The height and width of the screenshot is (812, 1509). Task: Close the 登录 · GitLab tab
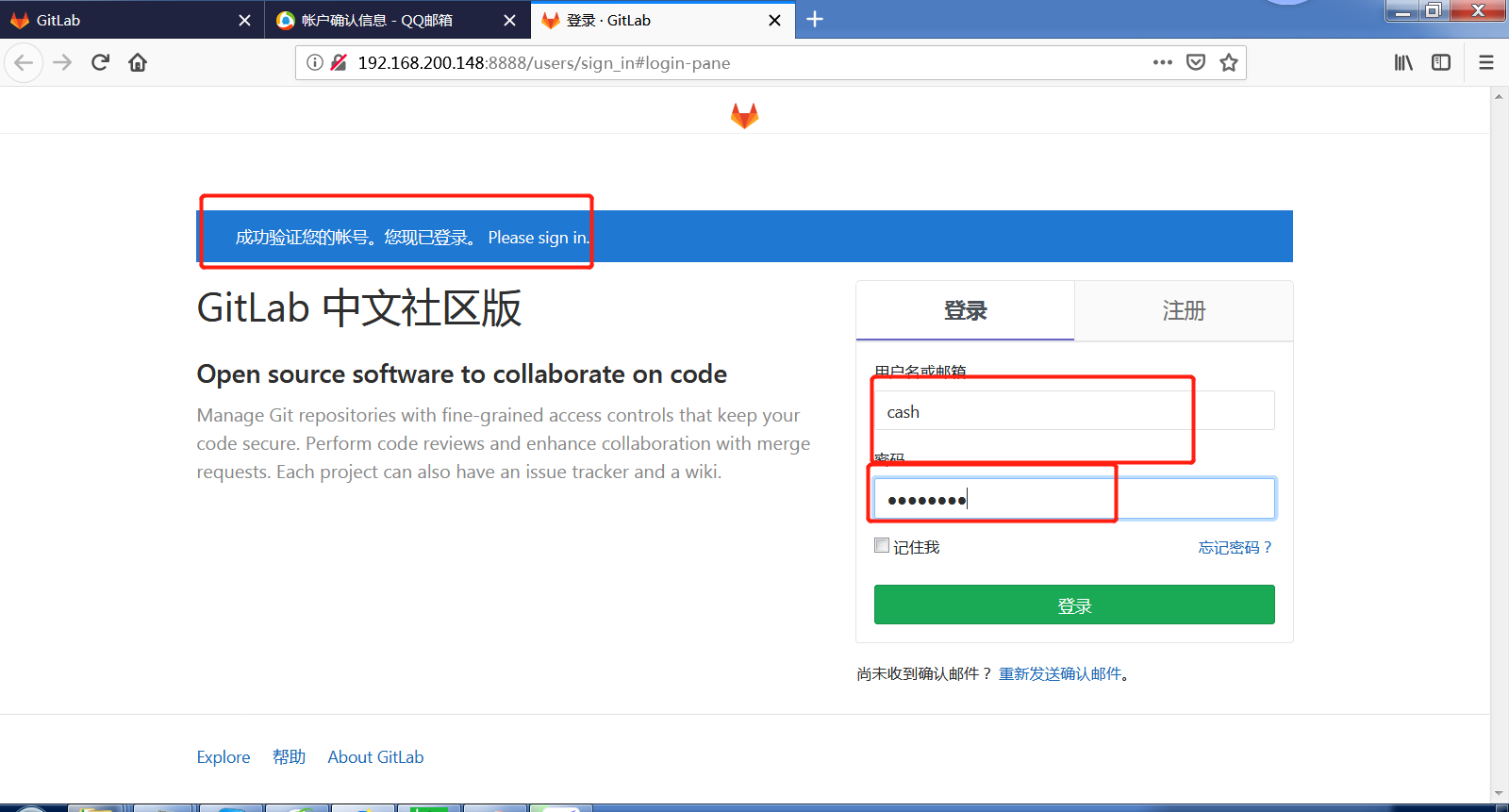[774, 20]
